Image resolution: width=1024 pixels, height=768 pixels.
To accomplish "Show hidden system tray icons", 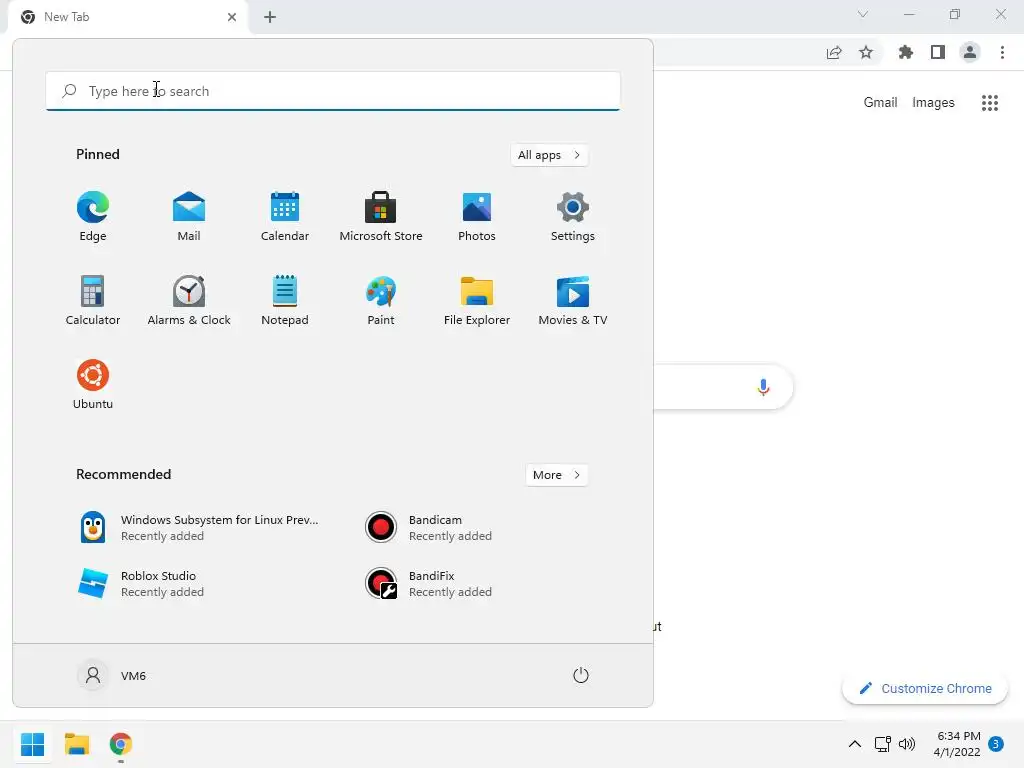I will click(854, 744).
